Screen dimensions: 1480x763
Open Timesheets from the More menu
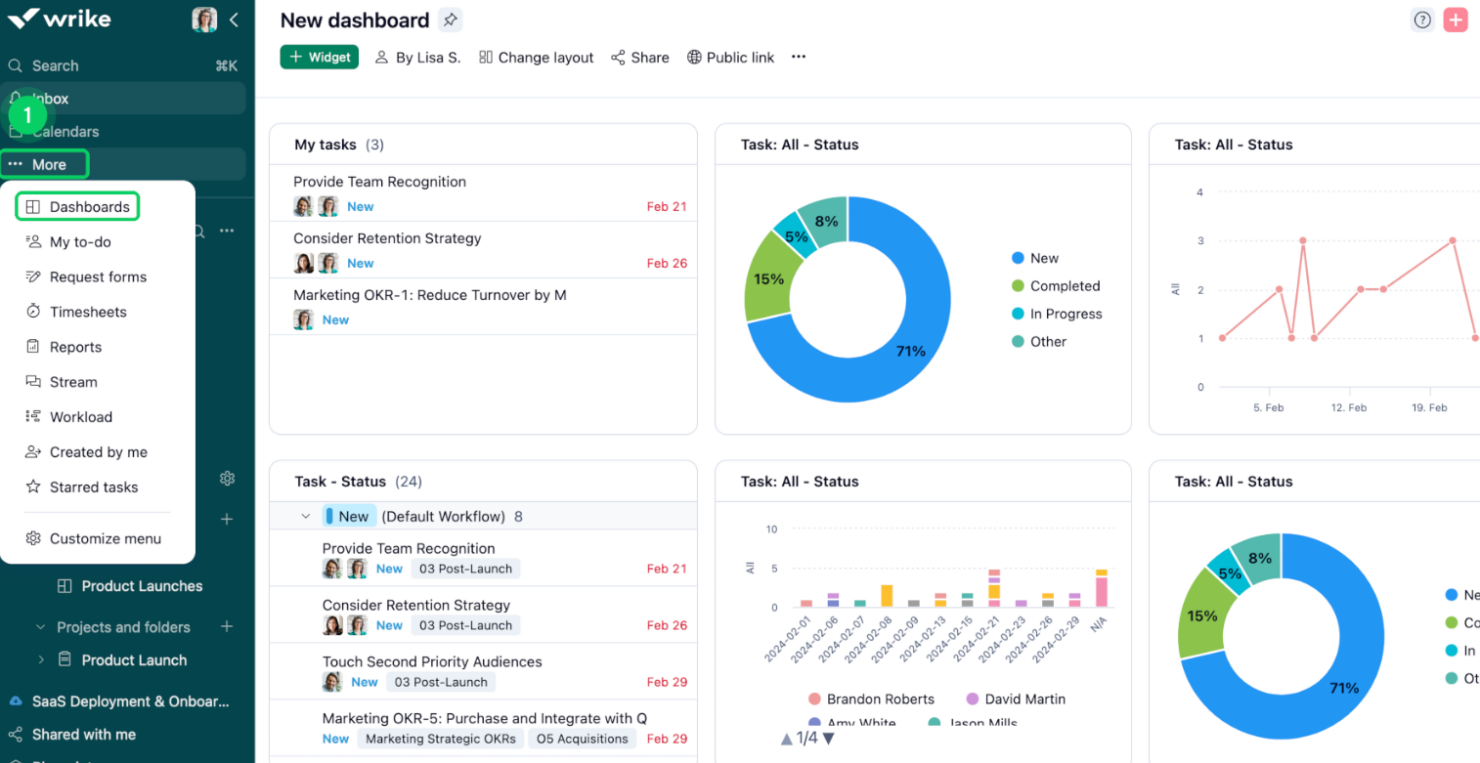coord(88,311)
